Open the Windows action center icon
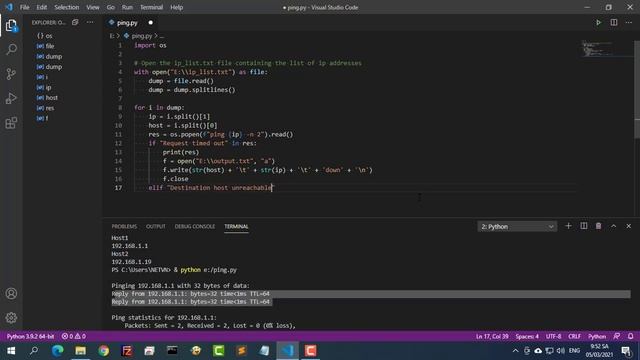This screenshot has width=640, height=360. (x=626, y=351)
